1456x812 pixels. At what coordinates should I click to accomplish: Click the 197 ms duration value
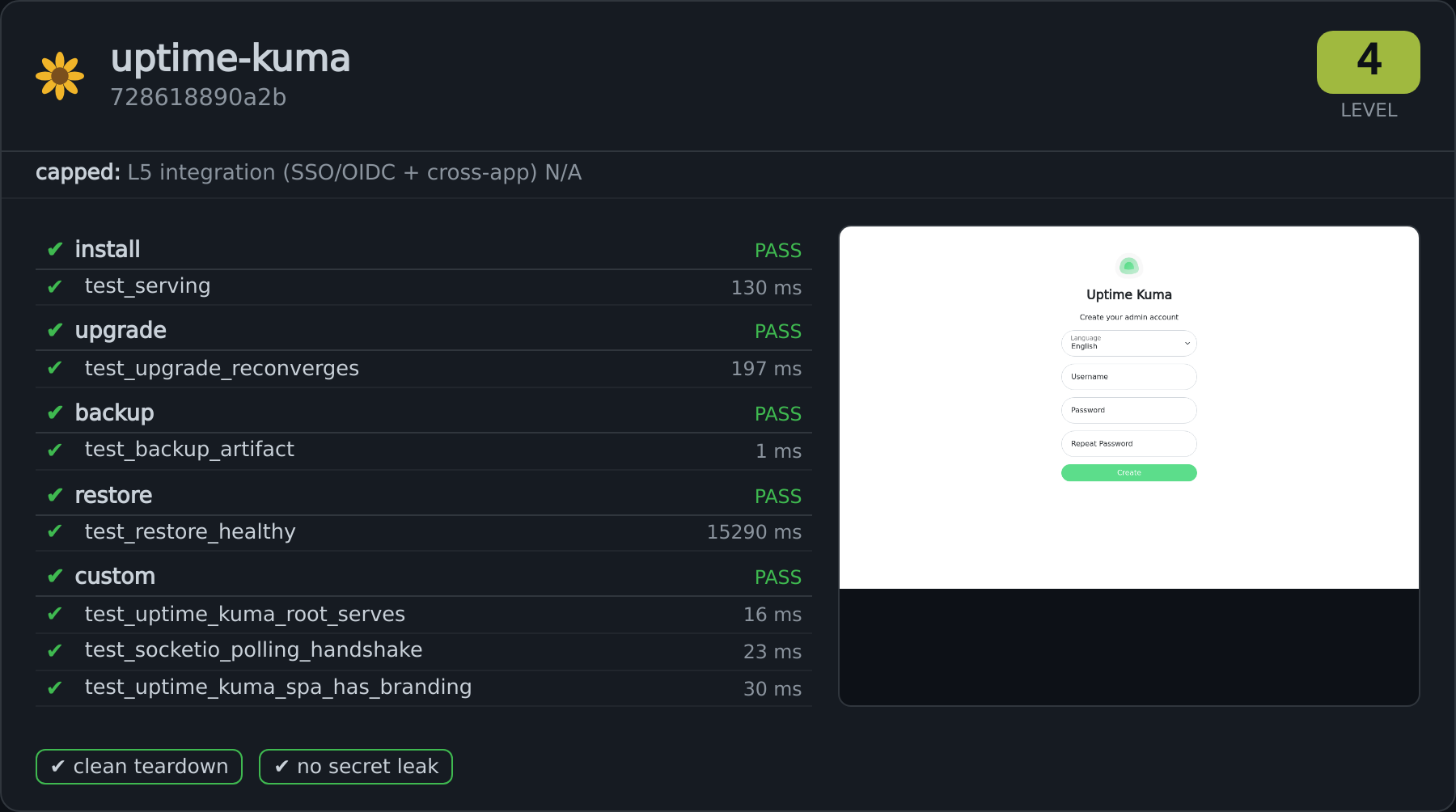[766, 369]
